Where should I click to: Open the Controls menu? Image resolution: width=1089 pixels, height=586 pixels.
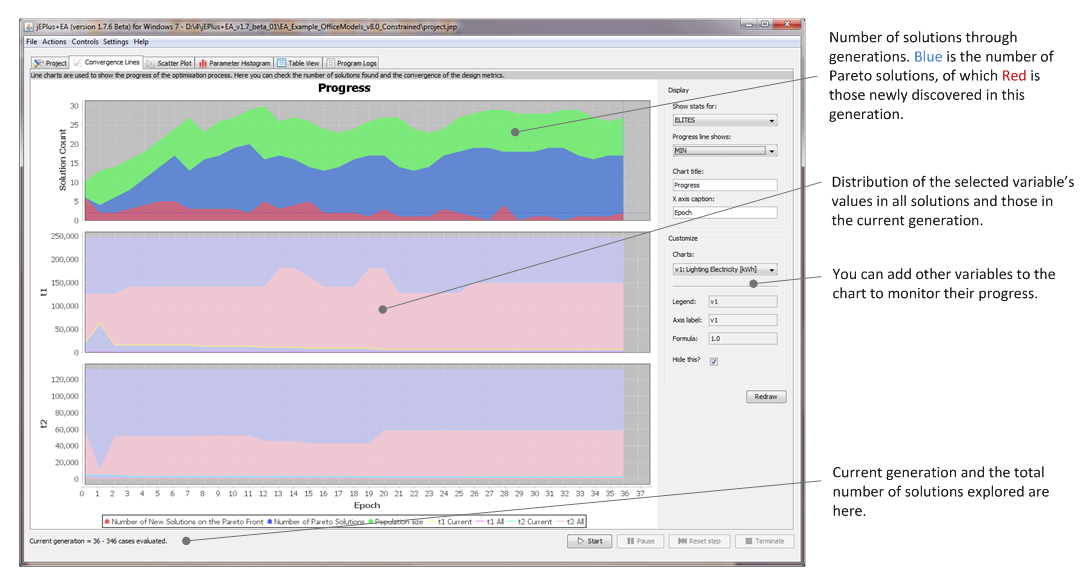click(85, 42)
